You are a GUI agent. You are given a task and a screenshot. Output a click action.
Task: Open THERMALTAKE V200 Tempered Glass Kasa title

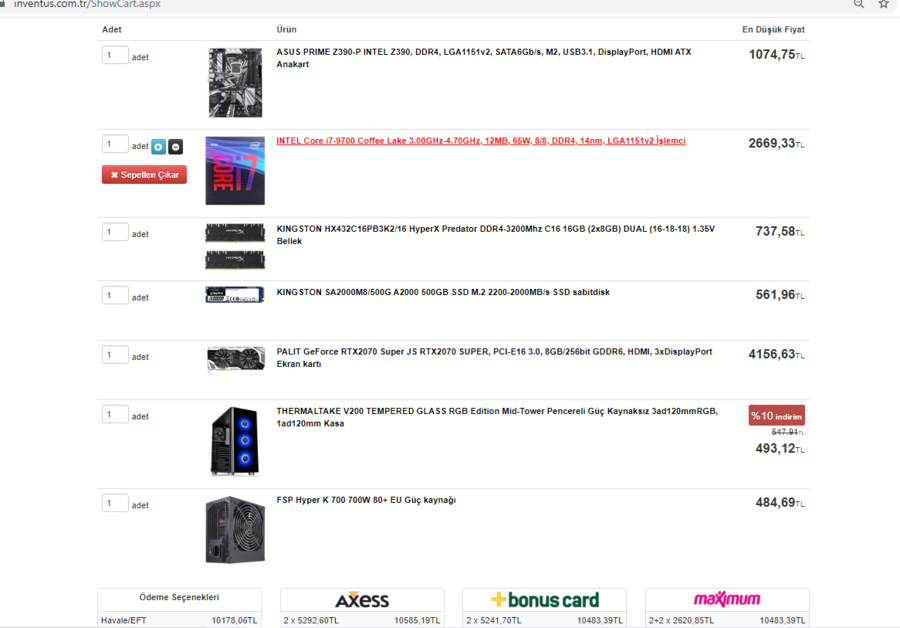click(x=497, y=417)
